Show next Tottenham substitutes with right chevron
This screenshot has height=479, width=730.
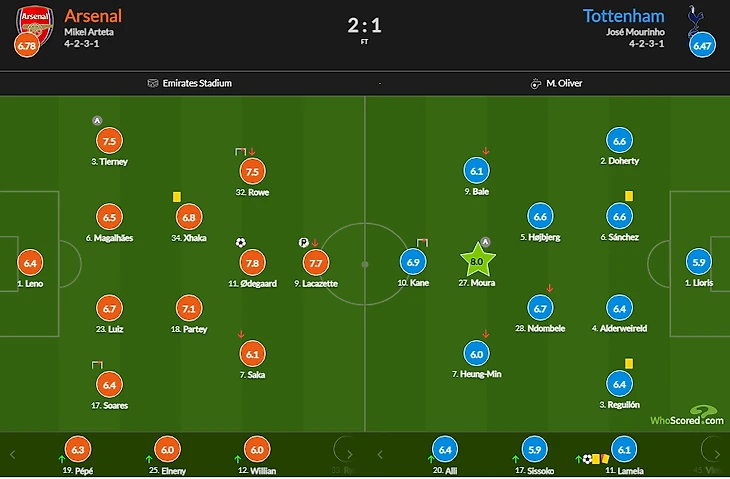coord(717,454)
